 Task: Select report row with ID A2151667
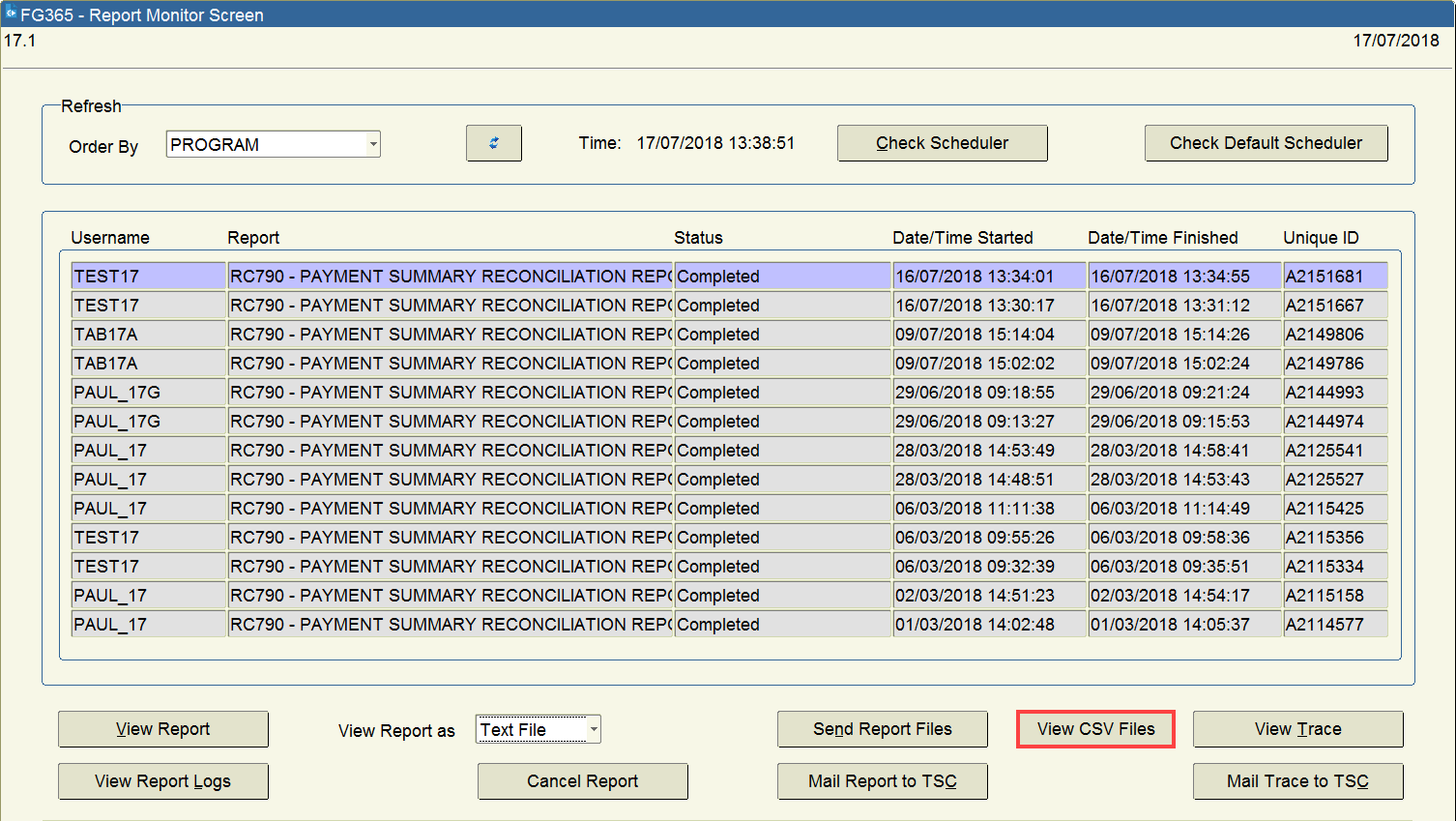(1334, 306)
